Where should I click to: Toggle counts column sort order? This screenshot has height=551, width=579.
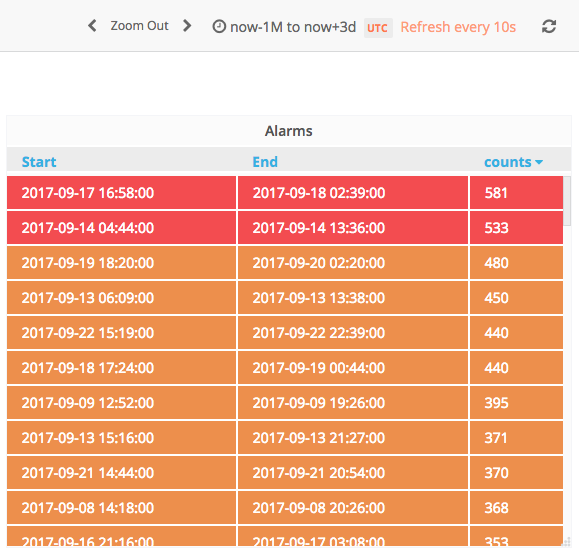(x=508, y=162)
